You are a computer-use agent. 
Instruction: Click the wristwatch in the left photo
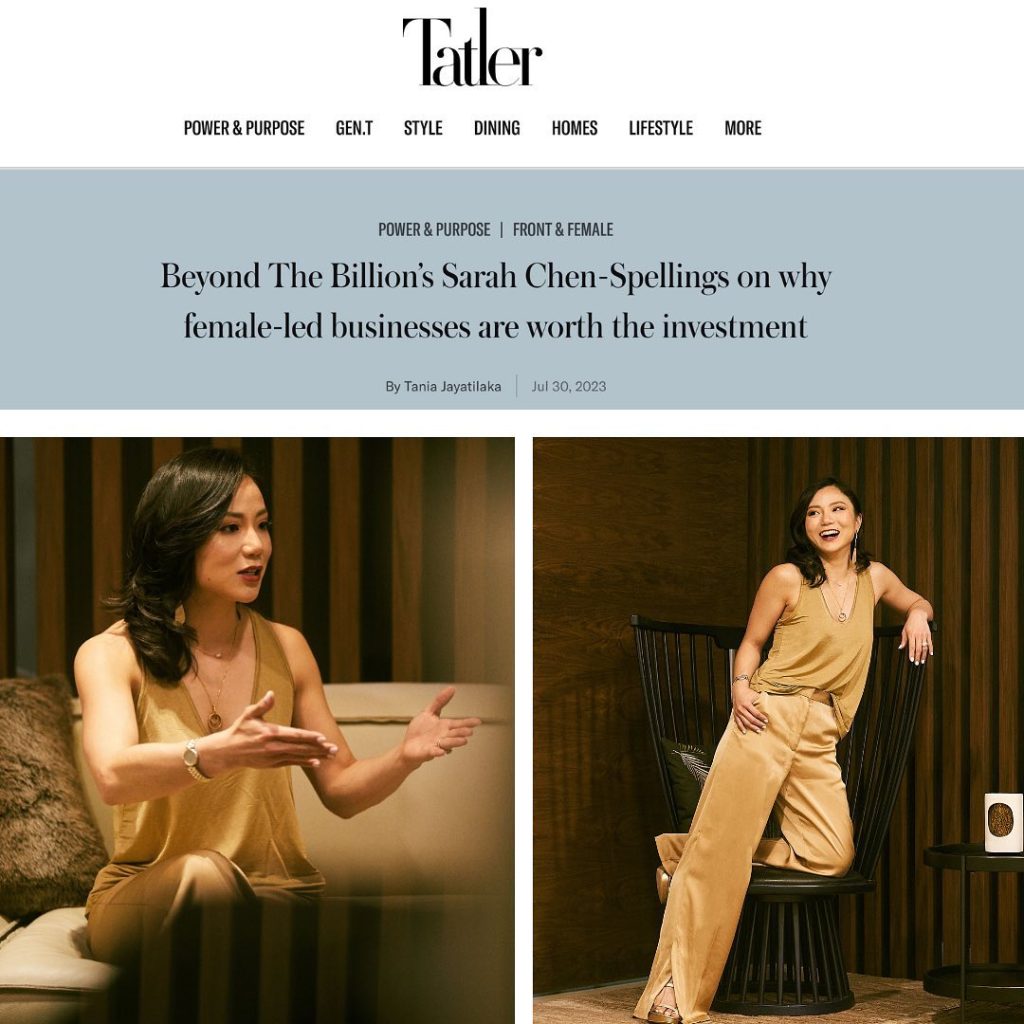pyautogui.click(x=193, y=760)
